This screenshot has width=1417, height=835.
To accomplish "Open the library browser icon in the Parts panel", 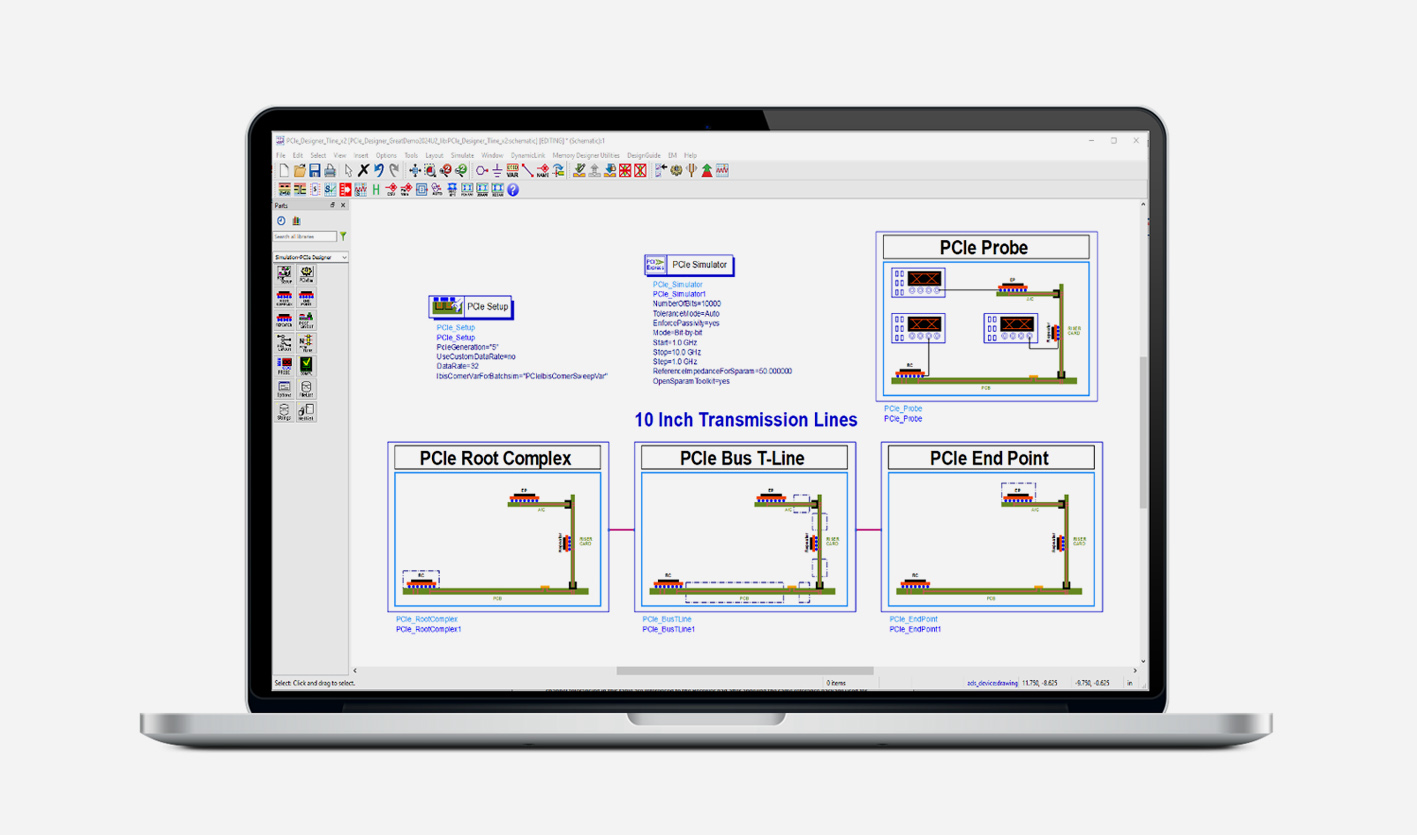I will click(295, 220).
